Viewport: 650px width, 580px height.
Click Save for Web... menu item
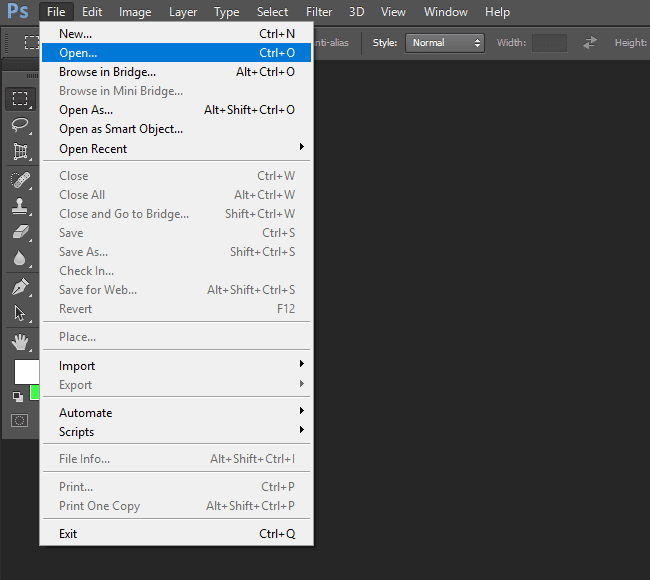[x=176, y=290]
